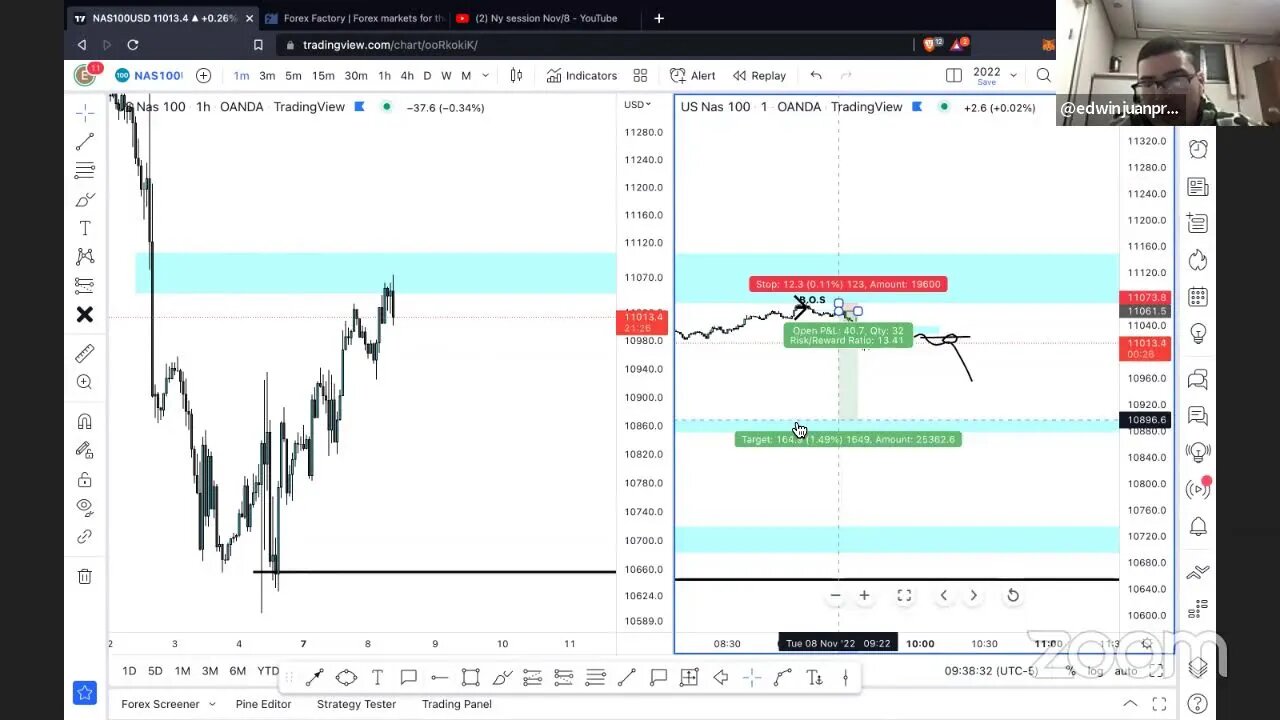Open the USD currency dropdown
This screenshot has width=1280, height=720.
(637, 105)
